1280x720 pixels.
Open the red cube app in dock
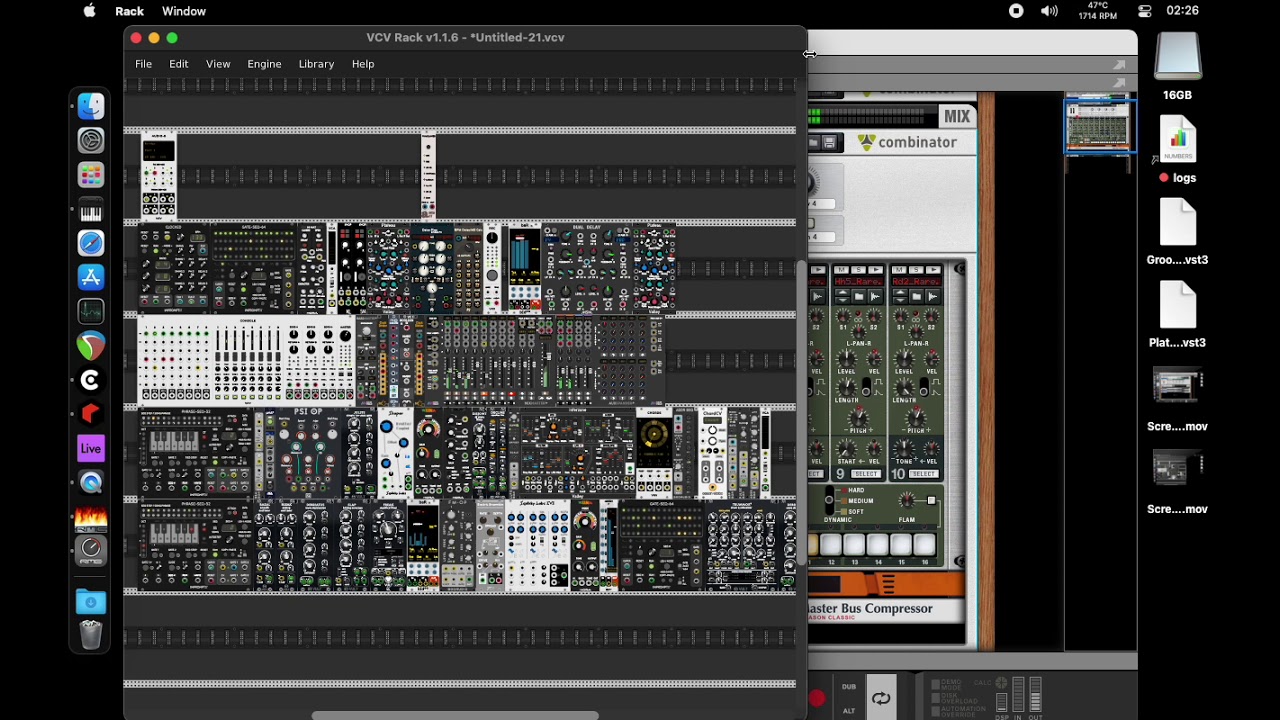pyautogui.click(x=91, y=415)
